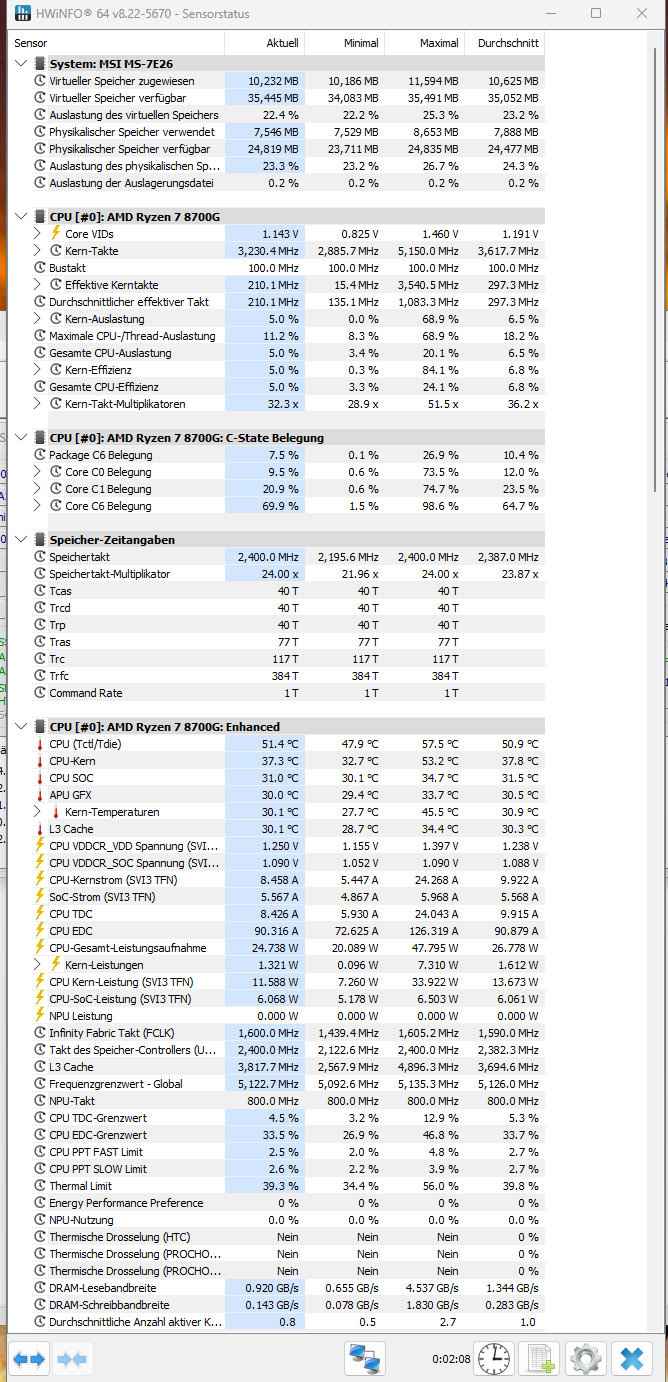
Task: Click the chip icon of System: MSI MS-7E26
Action: pyautogui.click(x=40, y=64)
